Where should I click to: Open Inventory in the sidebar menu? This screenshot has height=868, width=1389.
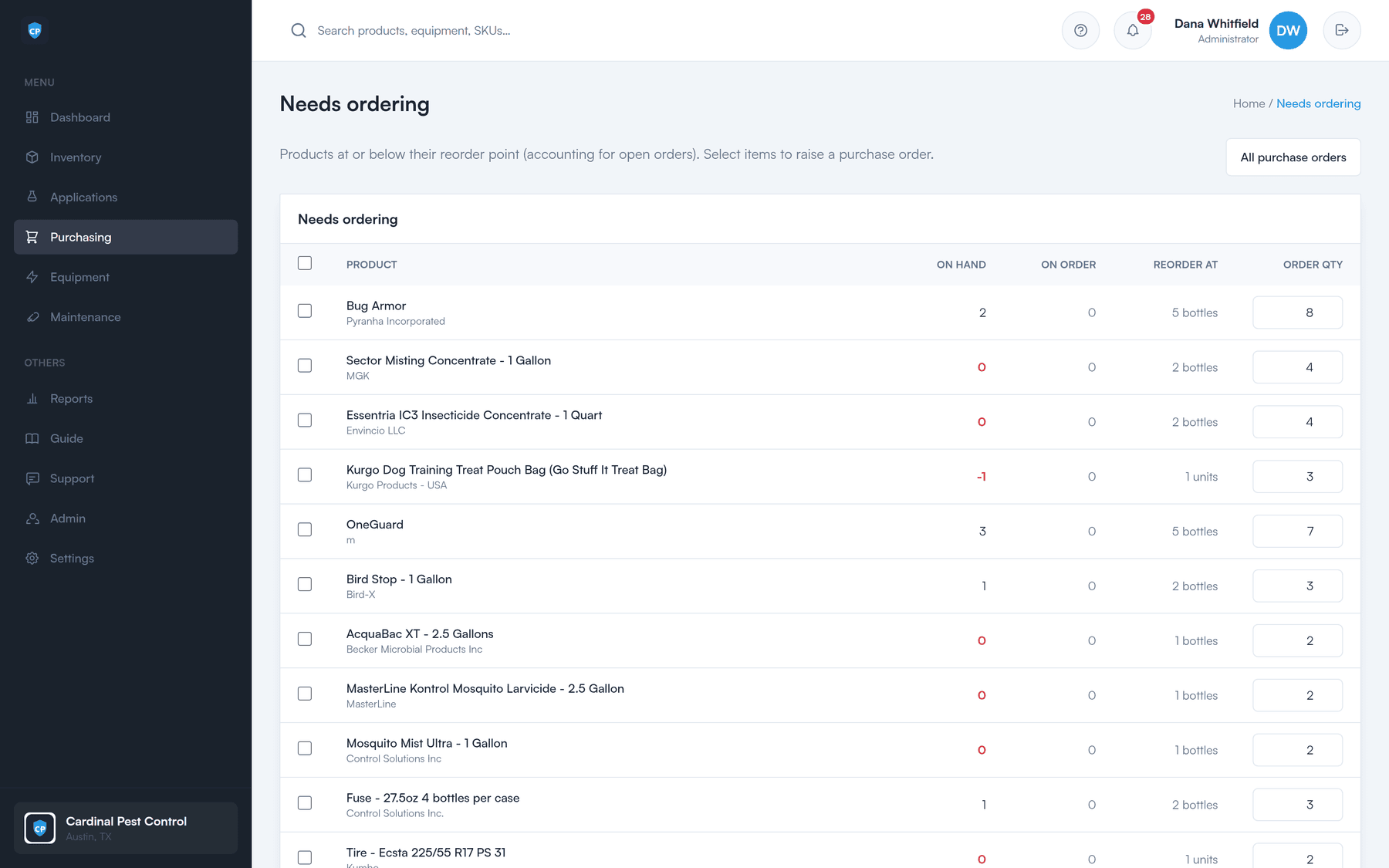(x=126, y=157)
